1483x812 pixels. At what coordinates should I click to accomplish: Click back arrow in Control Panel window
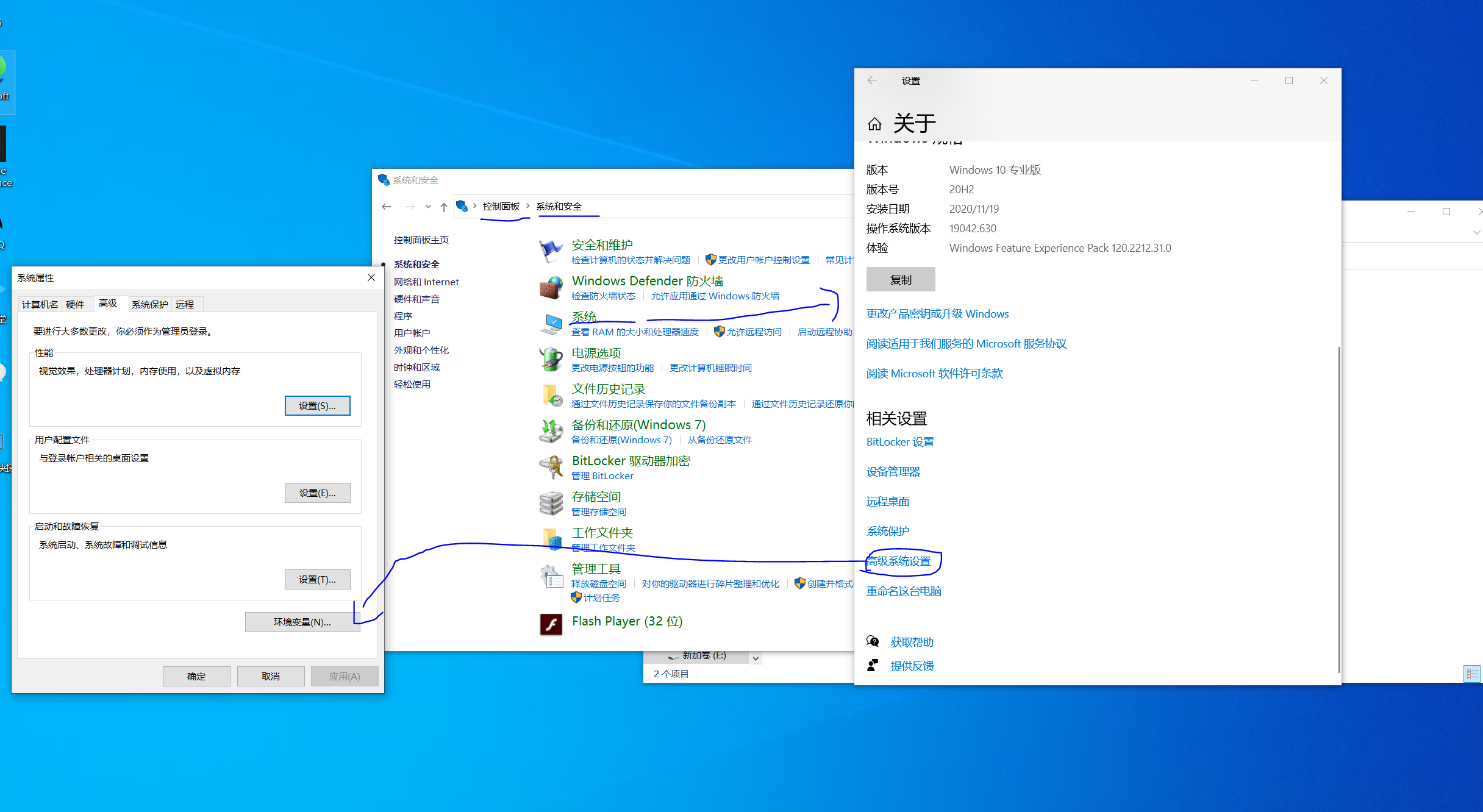(x=387, y=207)
